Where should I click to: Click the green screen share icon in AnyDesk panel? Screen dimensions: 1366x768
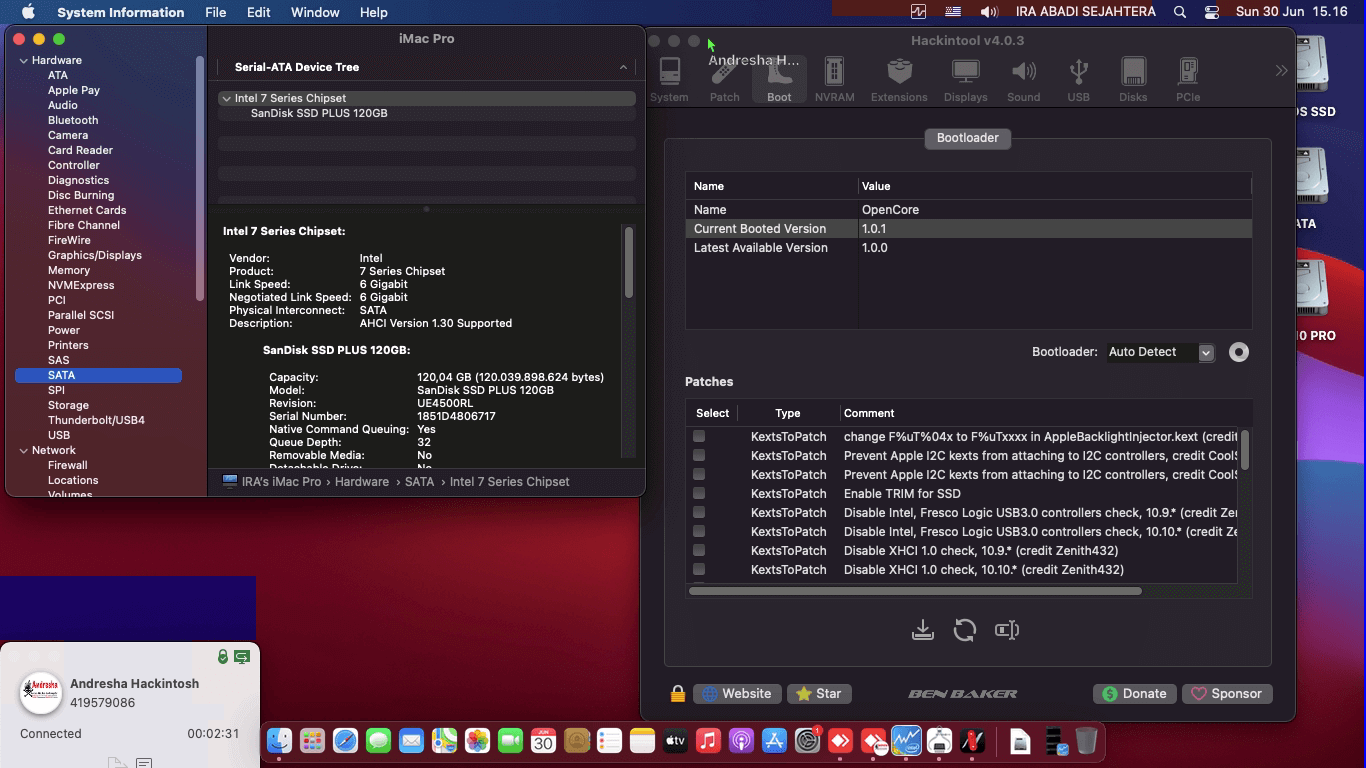pos(242,656)
